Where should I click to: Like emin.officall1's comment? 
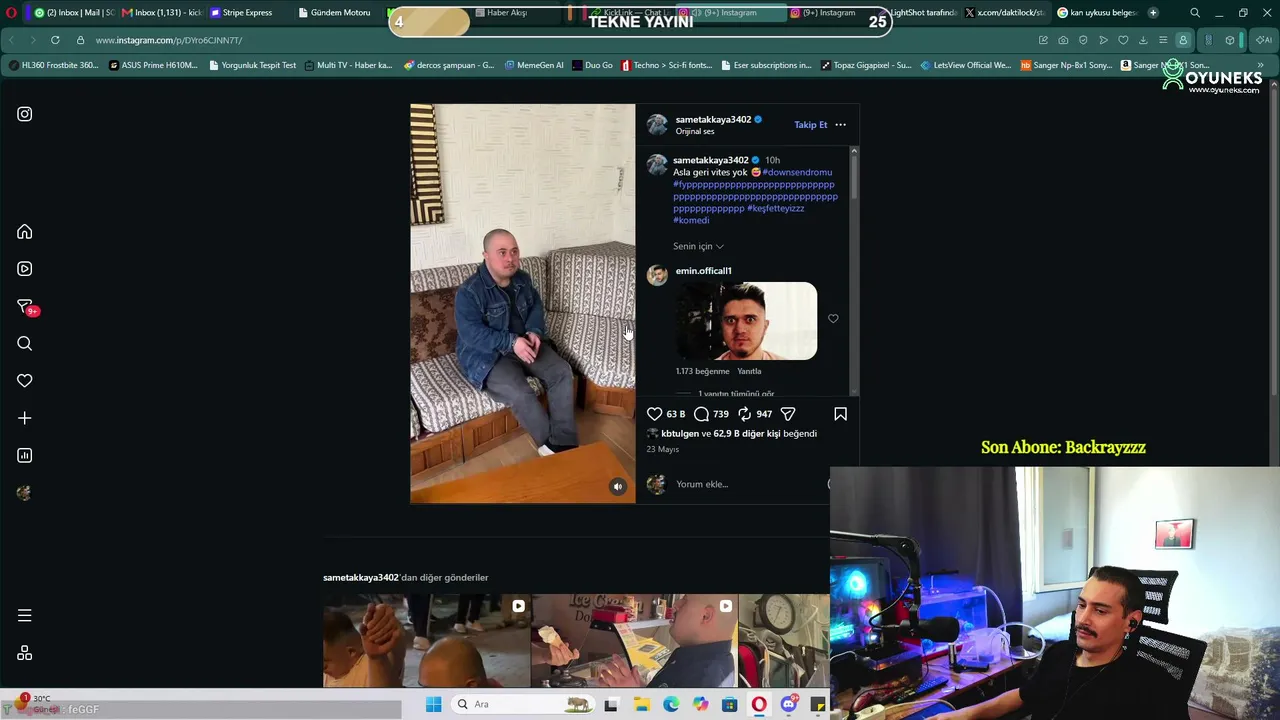coord(833,319)
